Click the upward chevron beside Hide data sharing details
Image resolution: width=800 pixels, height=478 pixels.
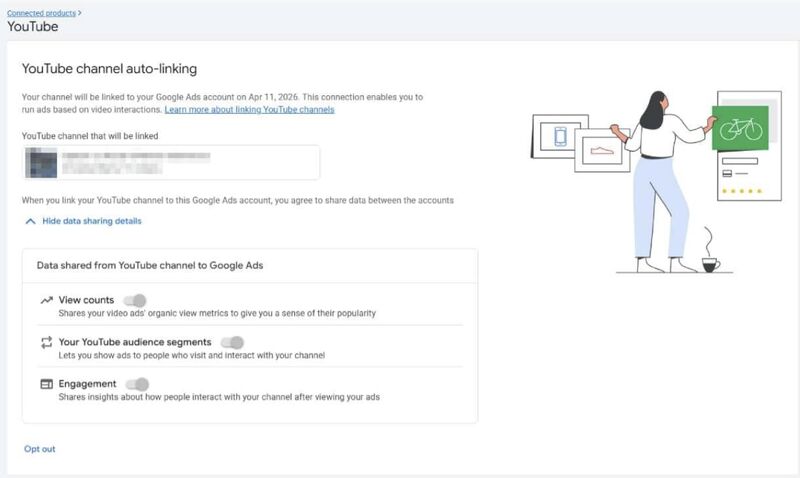[31, 221]
